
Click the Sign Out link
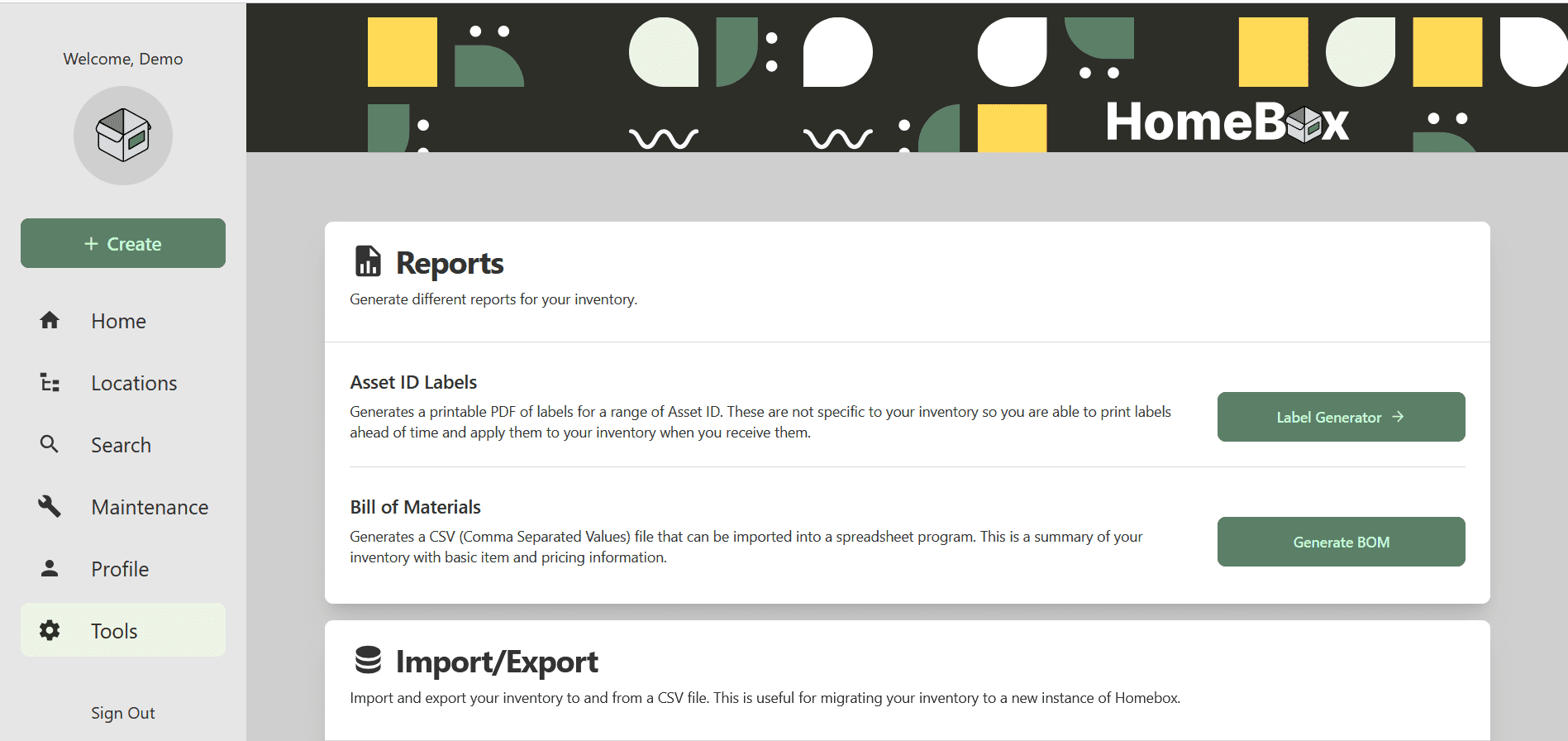(123, 713)
